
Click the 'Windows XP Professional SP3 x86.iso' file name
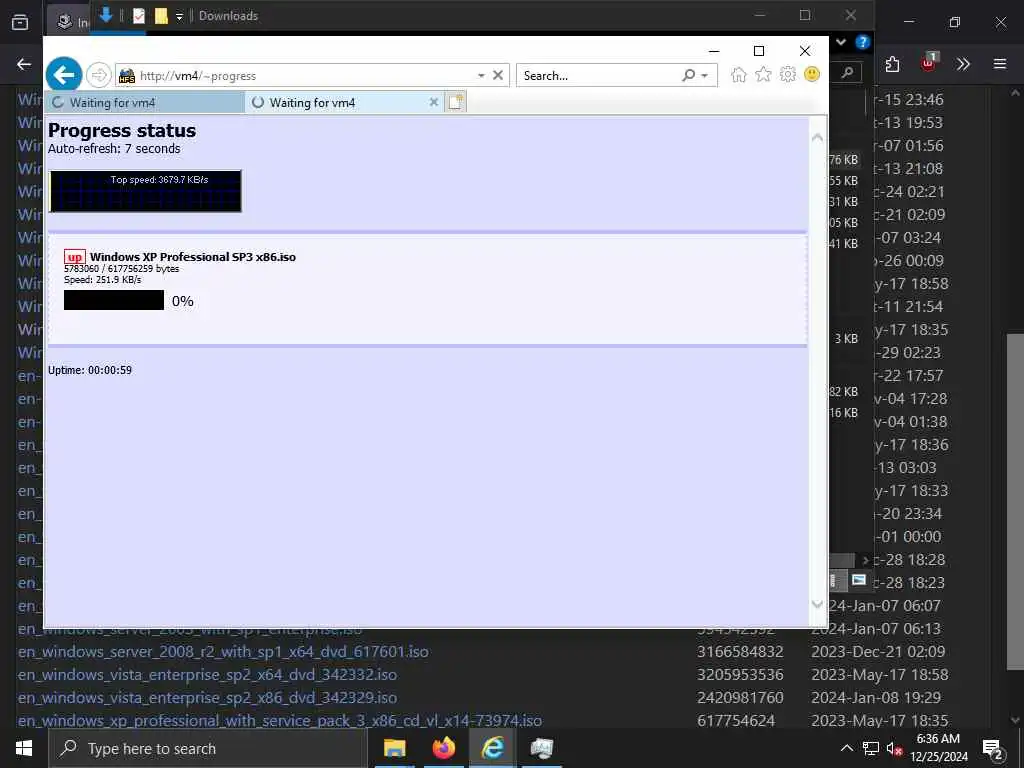193,257
